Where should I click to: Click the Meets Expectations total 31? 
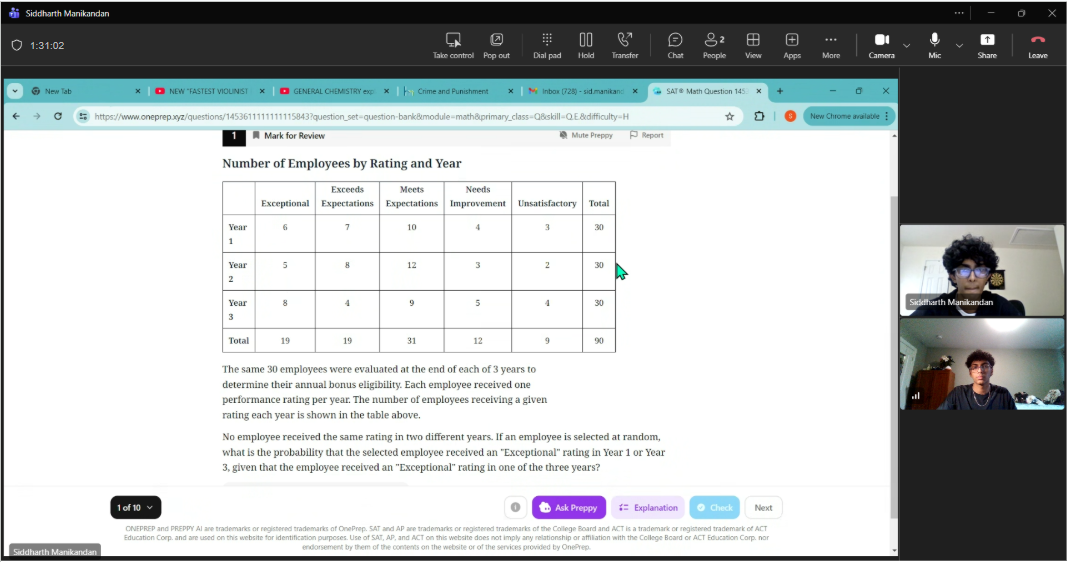click(412, 341)
